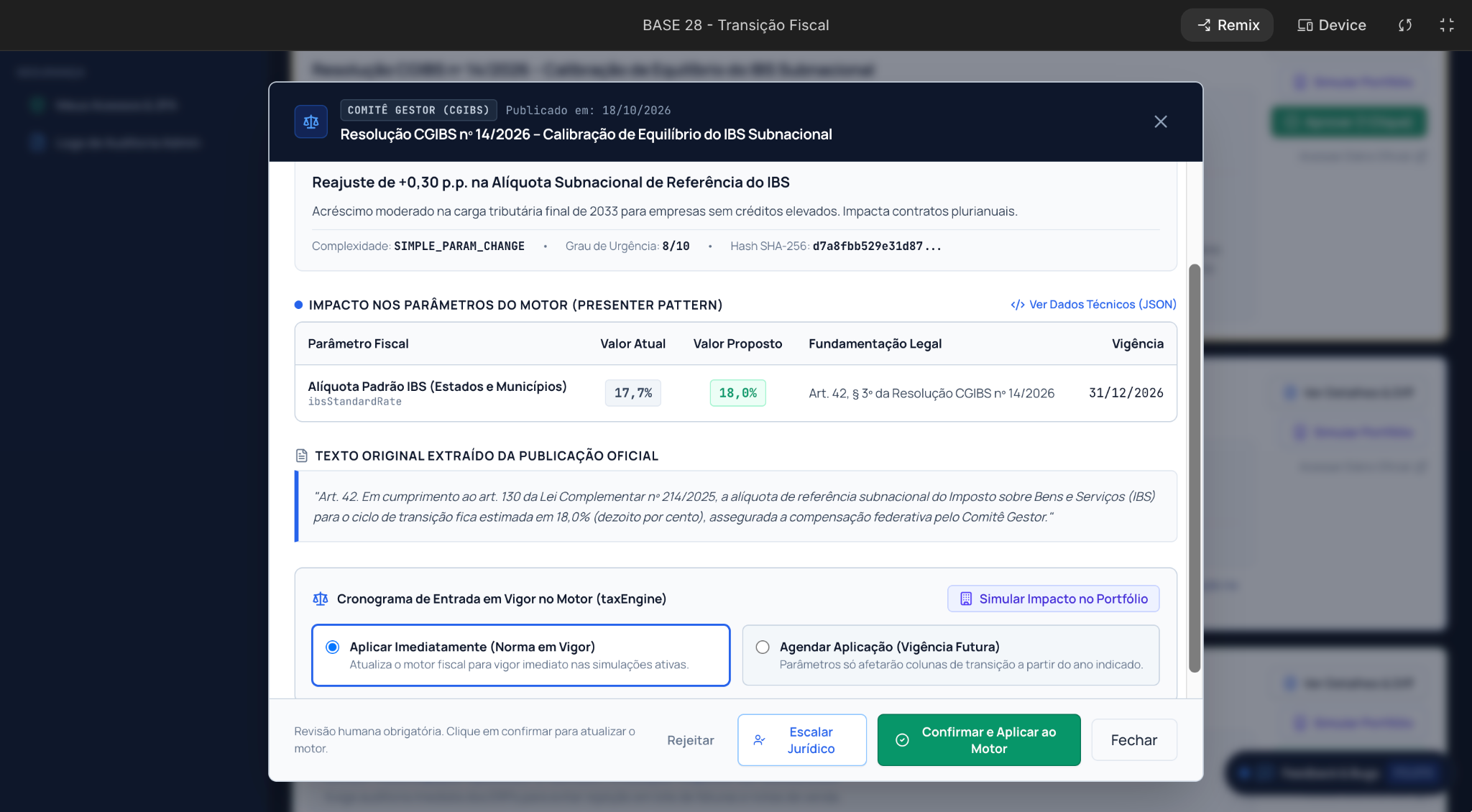This screenshot has width=1472, height=812.
Task: Click the Art. 42 legal basis cell
Action: pyautogui.click(x=931, y=393)
